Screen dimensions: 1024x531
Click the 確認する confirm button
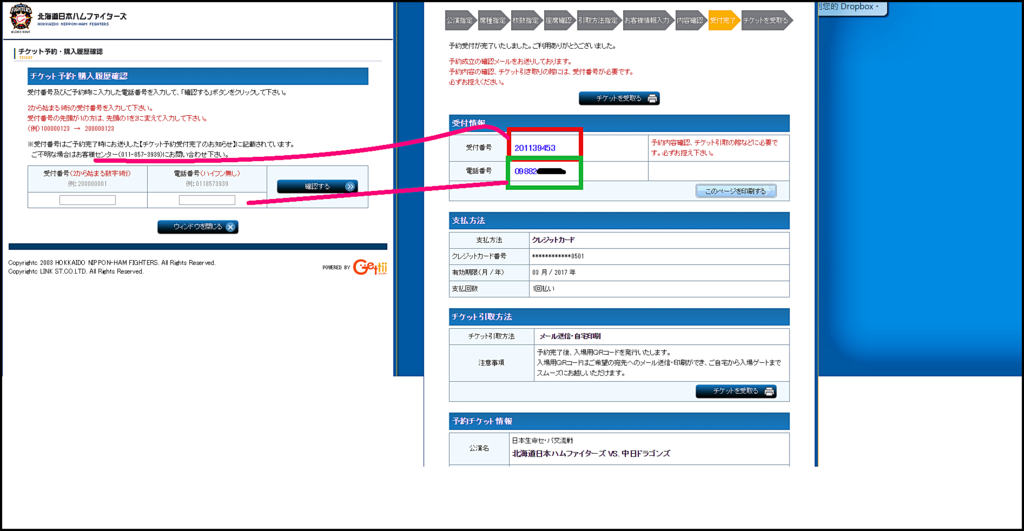pyautogui.click(x=317, y=187)
